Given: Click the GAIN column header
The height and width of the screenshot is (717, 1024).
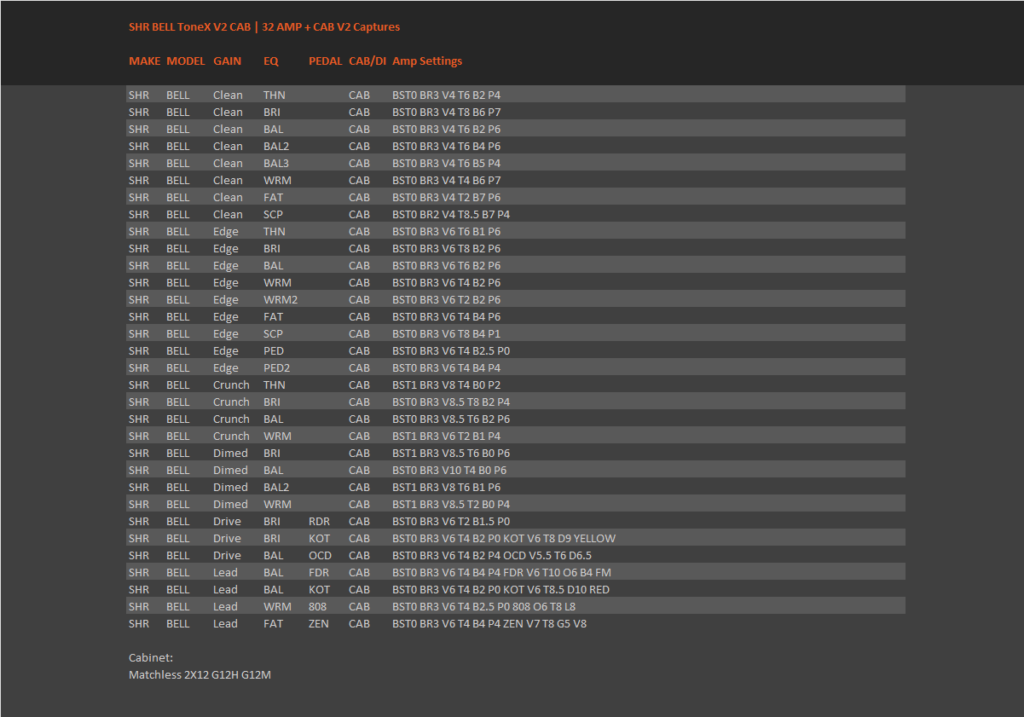Looking at the screenshot, I should tap(227, 61).
